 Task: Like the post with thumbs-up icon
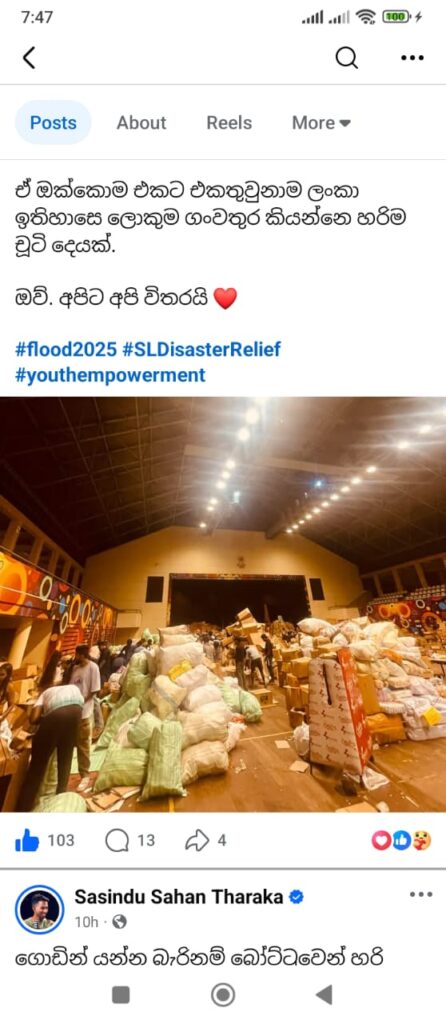click(x=27, y=840)
